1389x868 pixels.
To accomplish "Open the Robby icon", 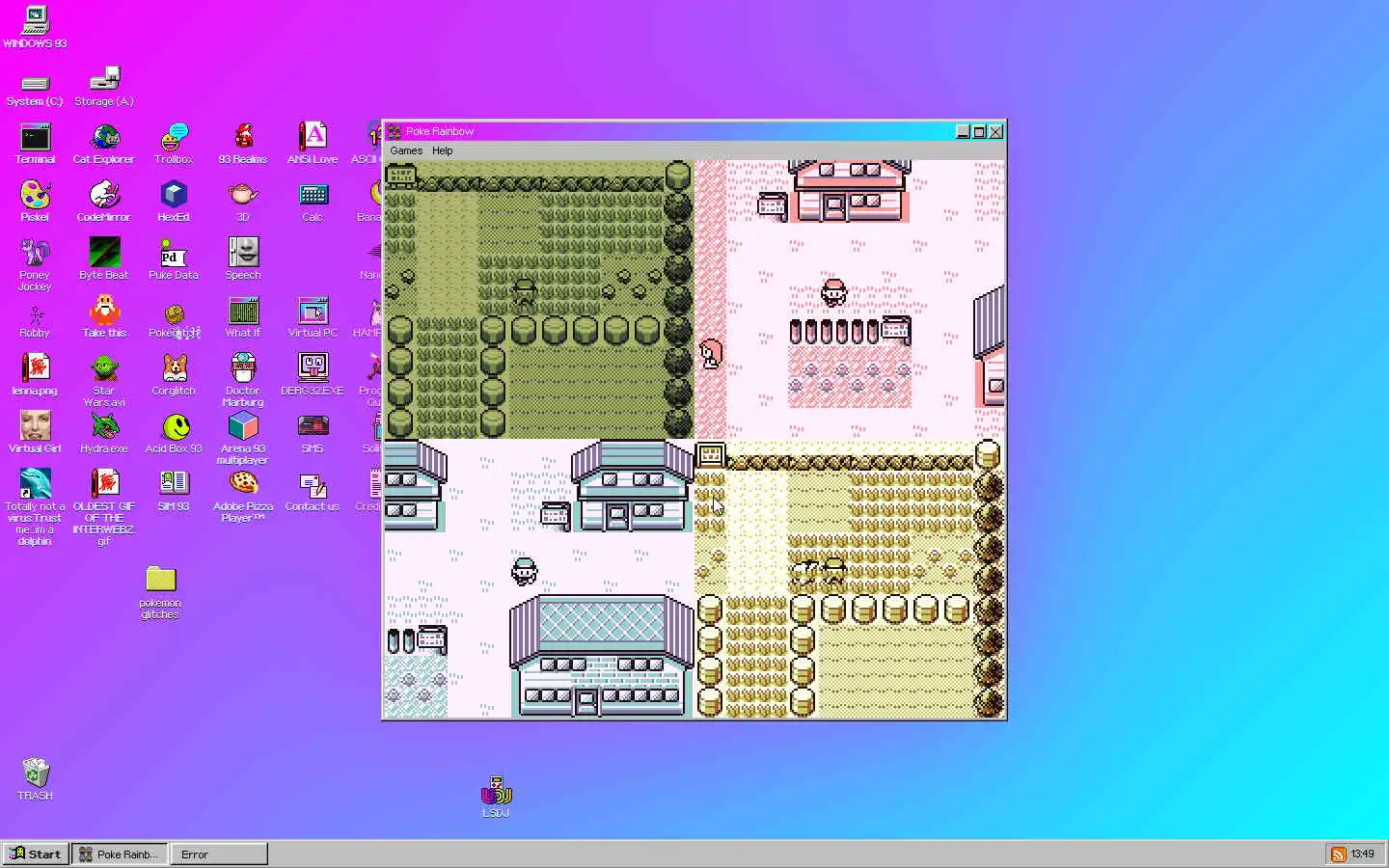I will [x=35, y=320].
